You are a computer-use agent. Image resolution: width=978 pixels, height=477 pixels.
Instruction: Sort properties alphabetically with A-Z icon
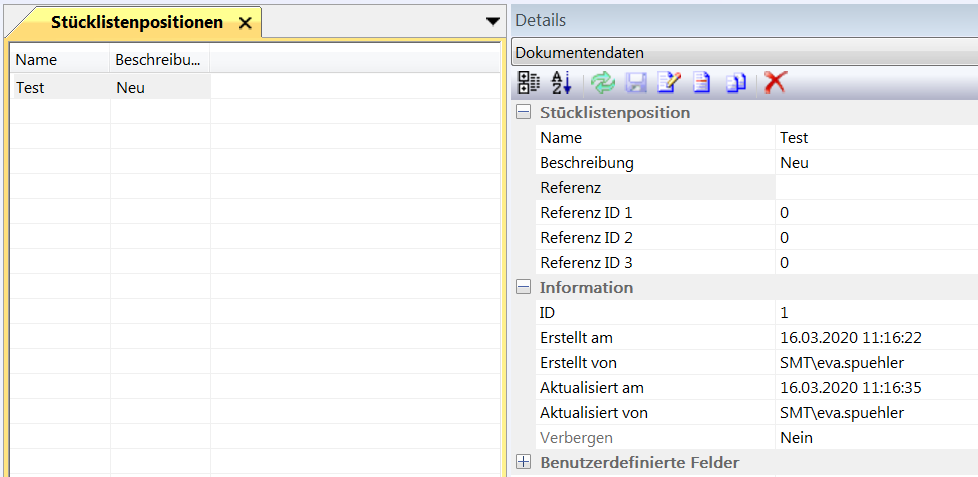(561, 83)
